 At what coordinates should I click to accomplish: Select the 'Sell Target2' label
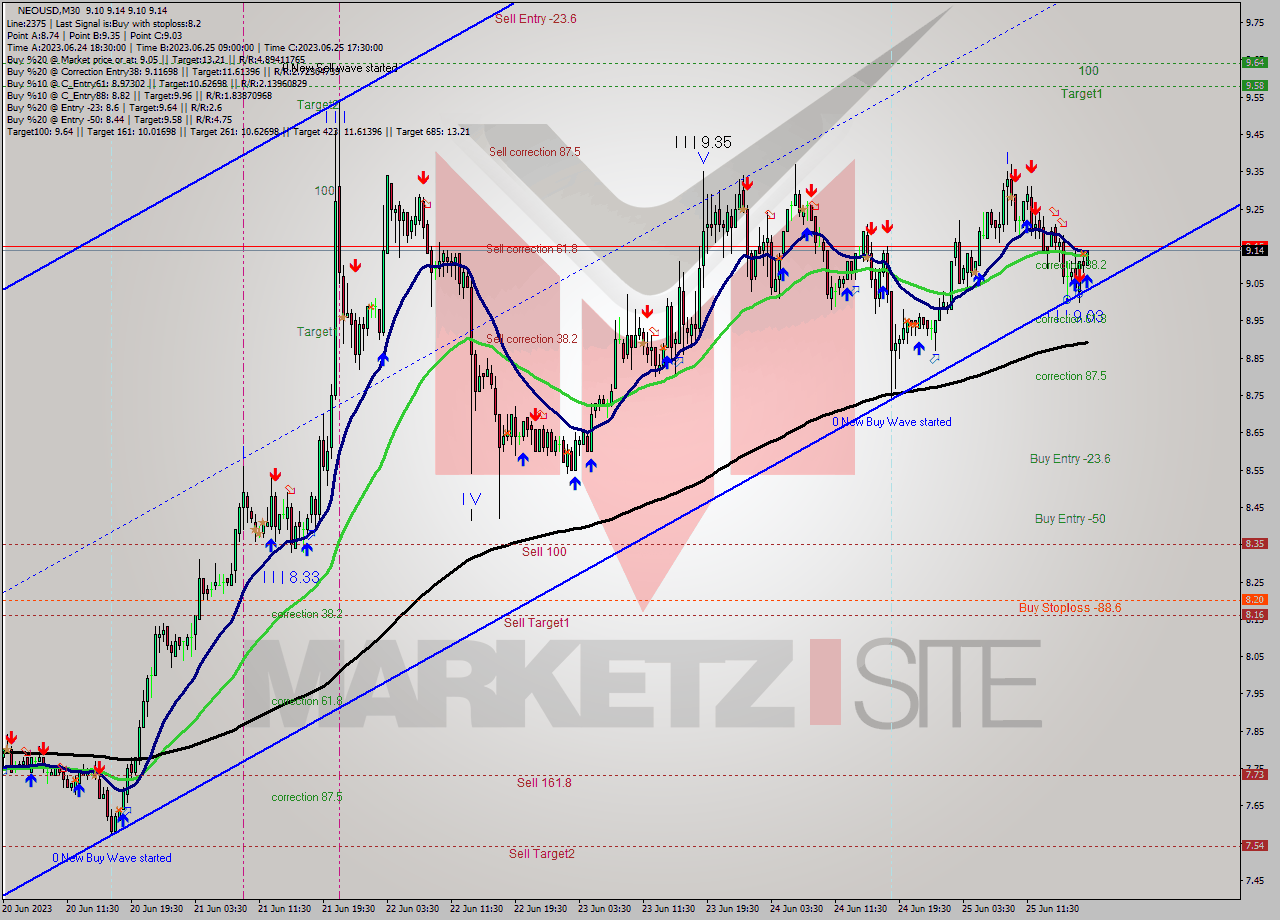click(541, 854)
